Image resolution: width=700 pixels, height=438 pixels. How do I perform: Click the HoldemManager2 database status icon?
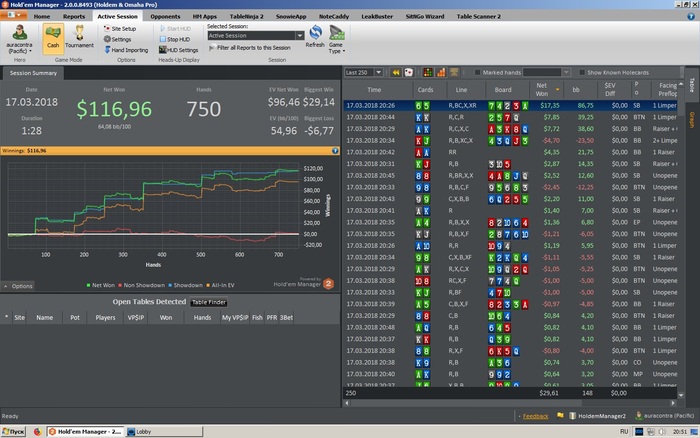[x=572, y=416]
